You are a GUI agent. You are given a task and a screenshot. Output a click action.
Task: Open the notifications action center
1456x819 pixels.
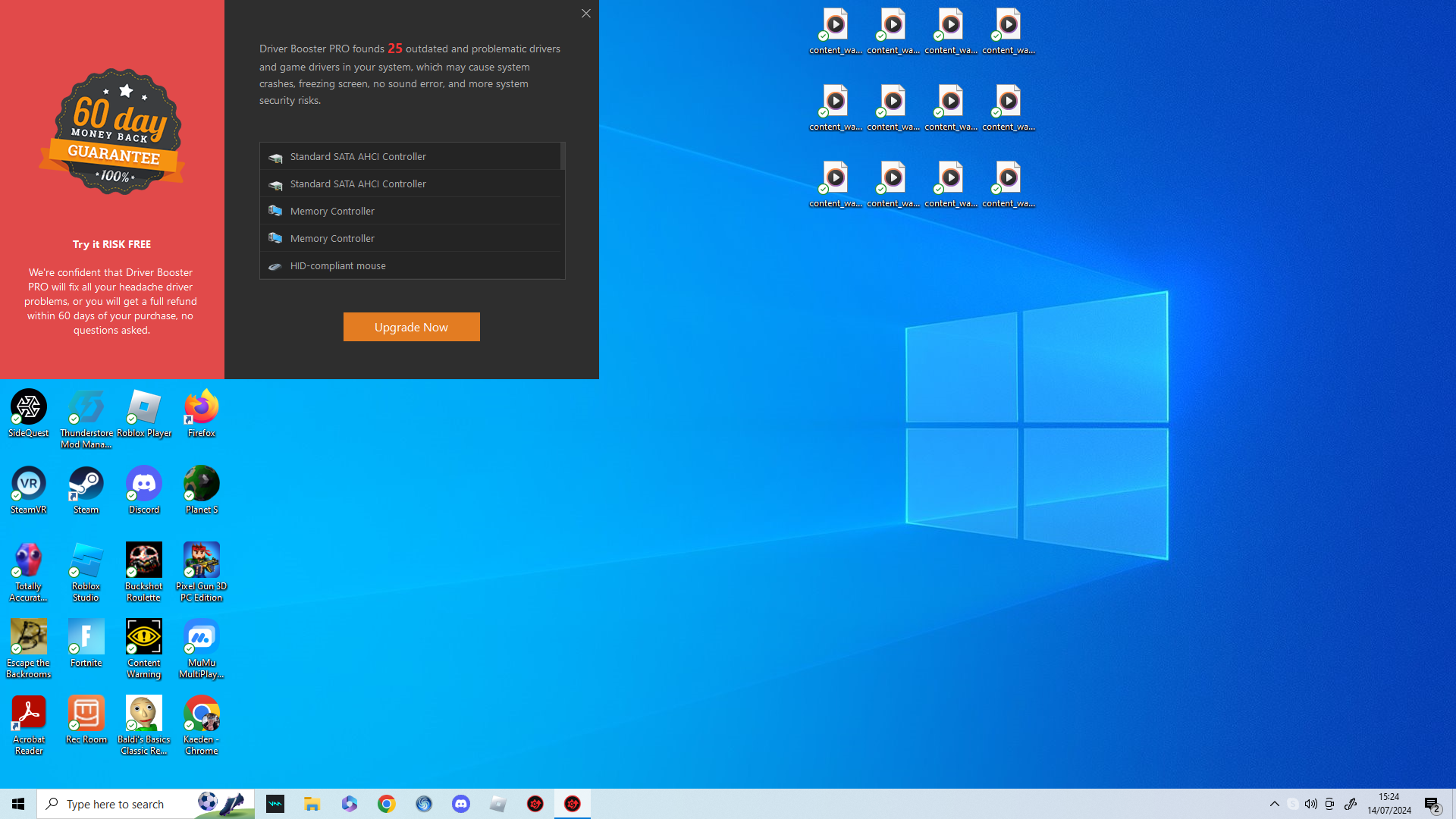pos(1432,804)
